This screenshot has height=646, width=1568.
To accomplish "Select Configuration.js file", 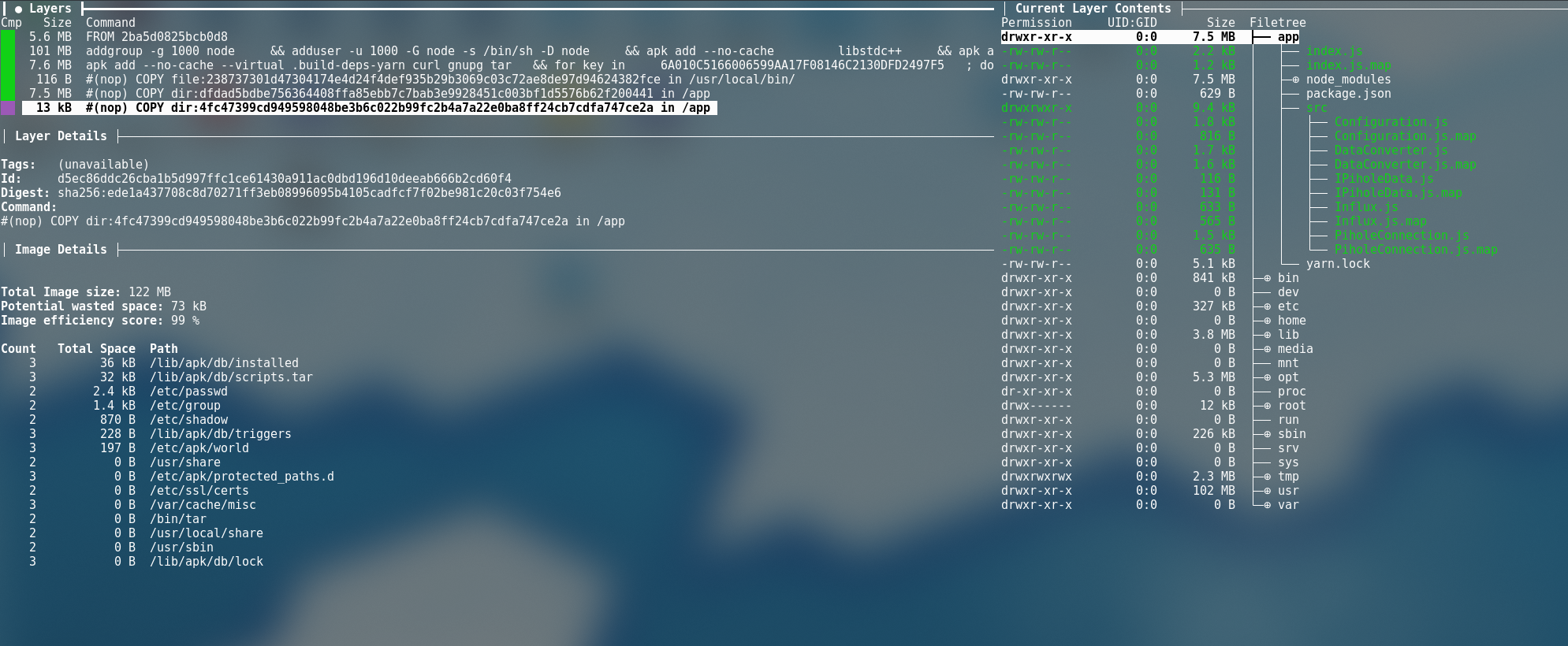I will (1391, 122).
